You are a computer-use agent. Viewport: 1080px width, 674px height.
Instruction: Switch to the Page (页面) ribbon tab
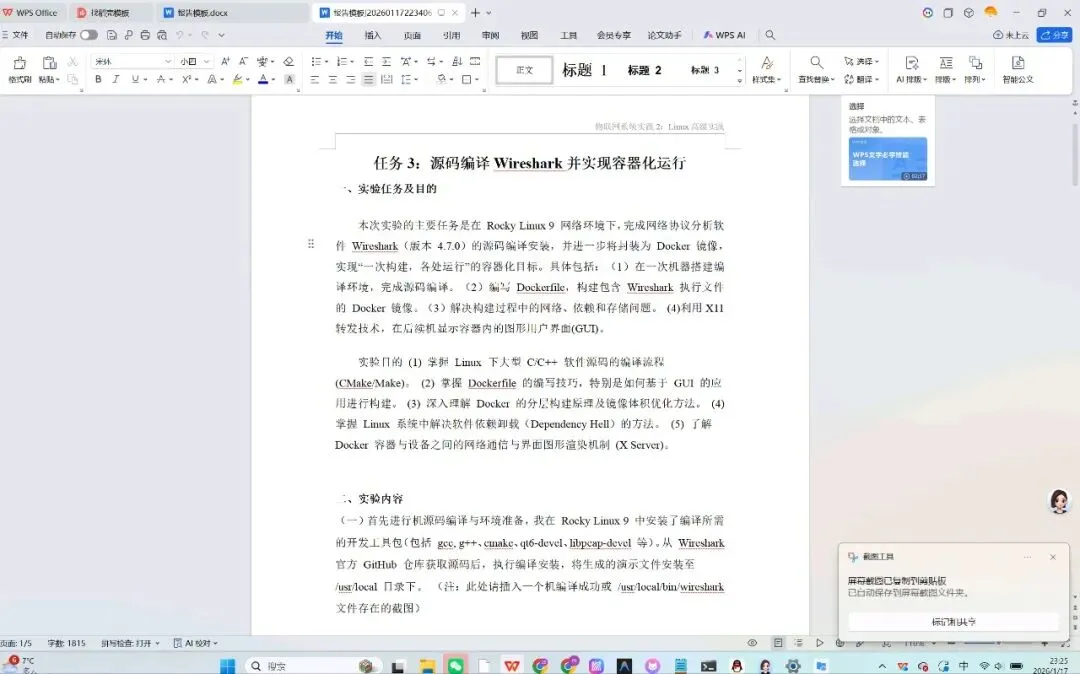click(x=412, y=35)
